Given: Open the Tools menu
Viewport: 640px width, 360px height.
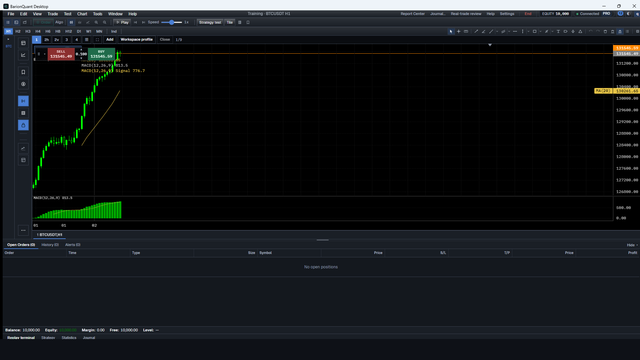Looking at the screenshot, I should [97, 14].
